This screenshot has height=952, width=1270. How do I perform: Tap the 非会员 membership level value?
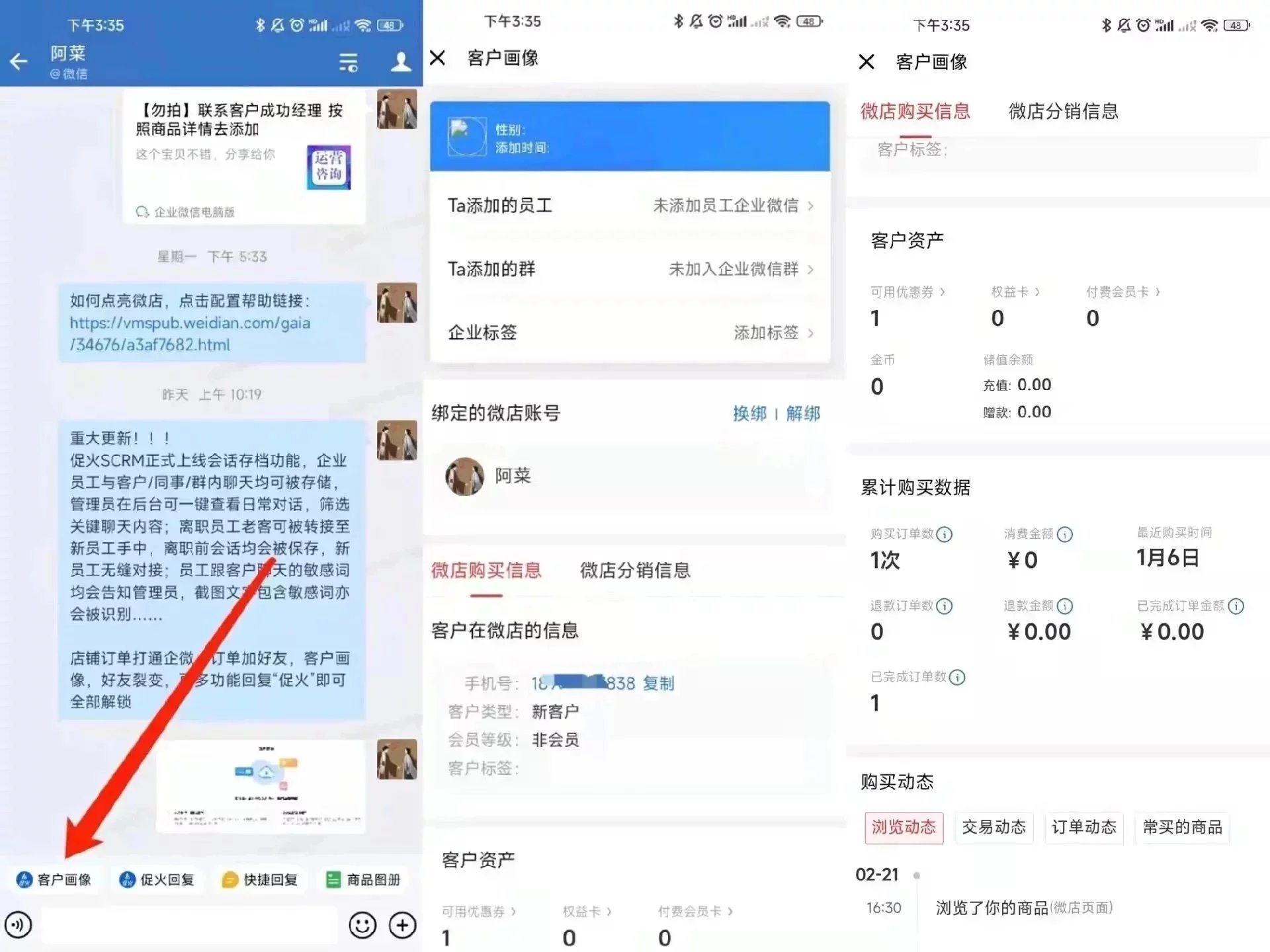tap(556, 740)
